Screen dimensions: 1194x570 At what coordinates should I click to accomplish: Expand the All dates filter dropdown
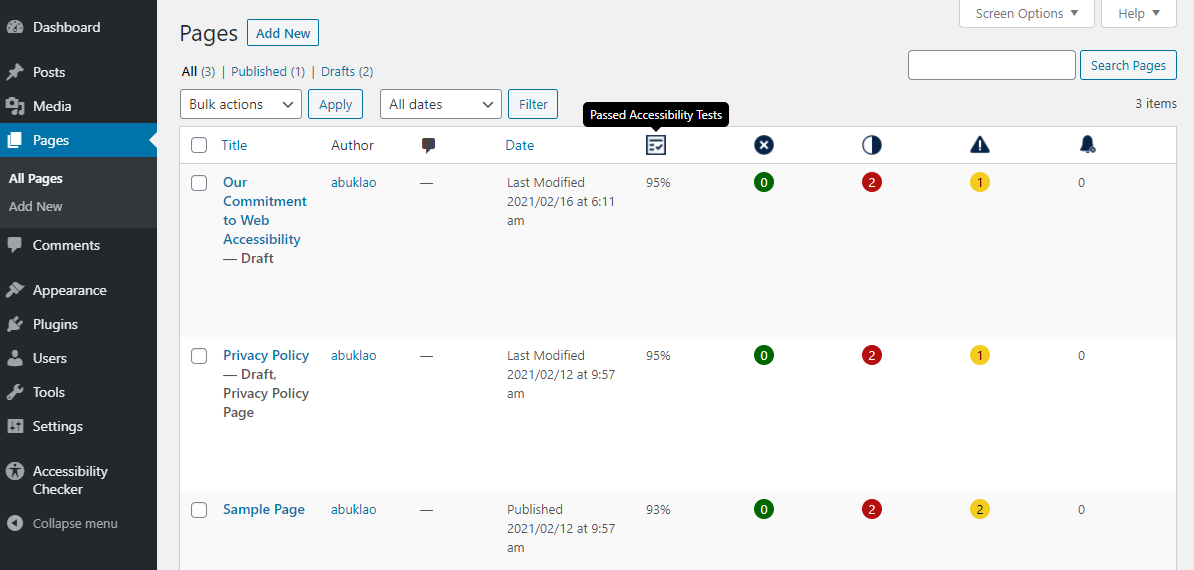[441, 104]
